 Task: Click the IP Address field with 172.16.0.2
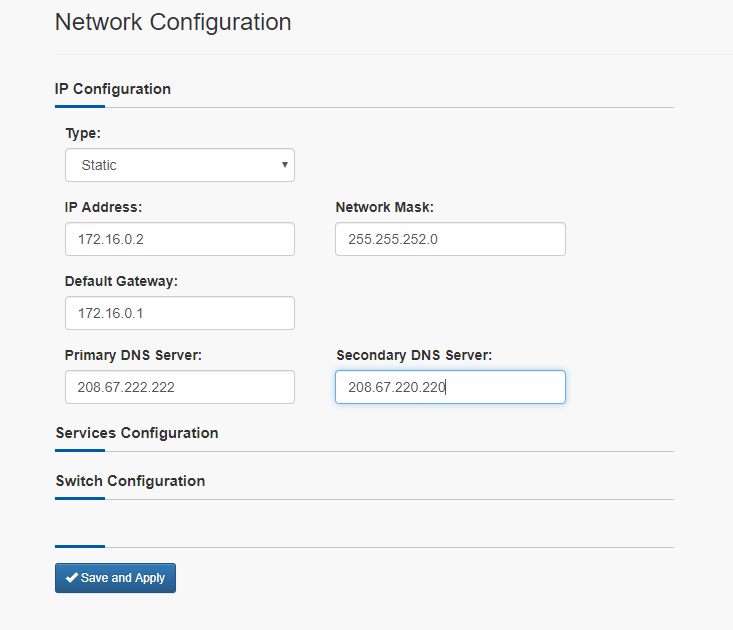tap(180, 239)
